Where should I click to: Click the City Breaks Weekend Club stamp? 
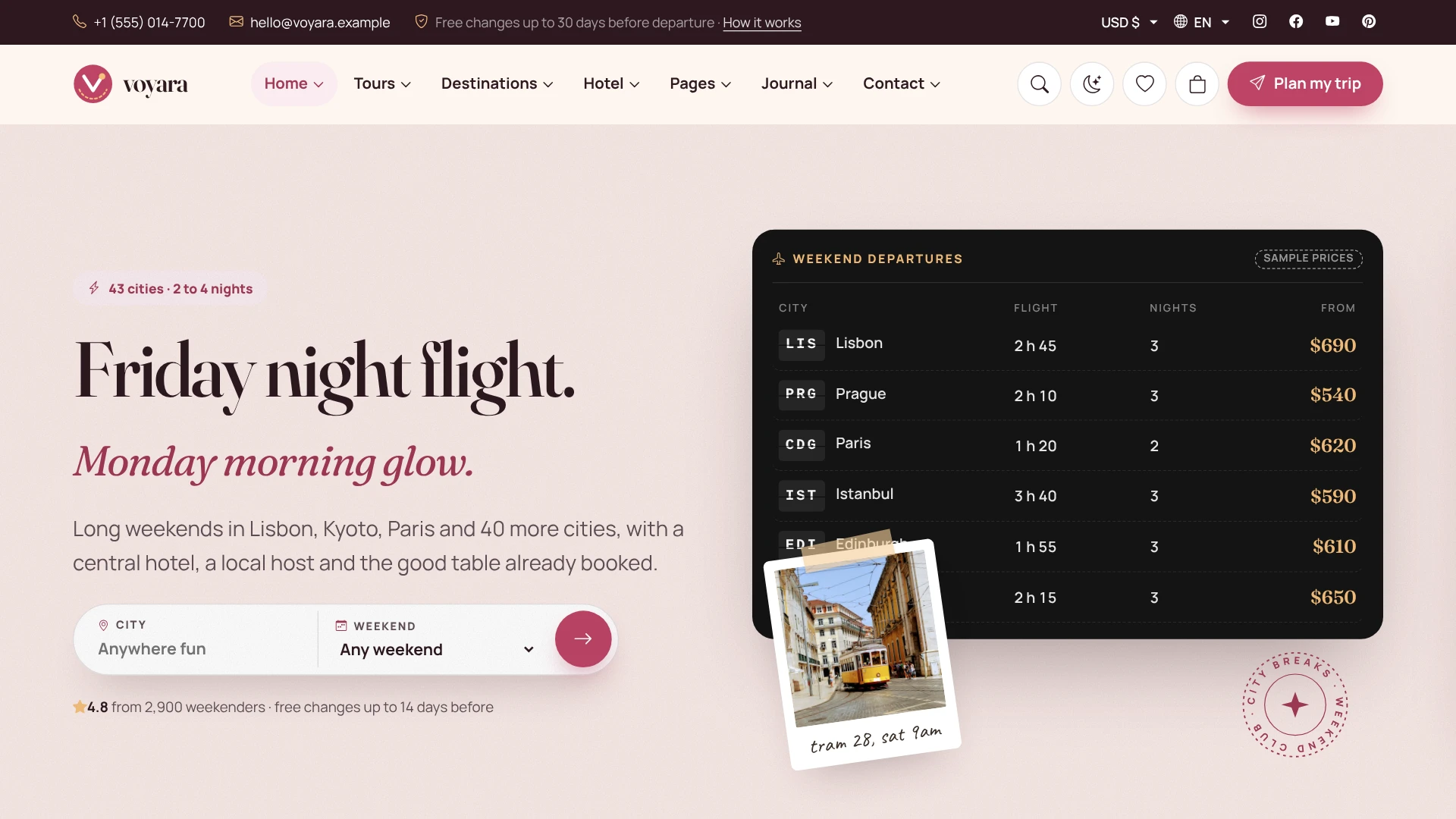click(x=1294, y=704)
